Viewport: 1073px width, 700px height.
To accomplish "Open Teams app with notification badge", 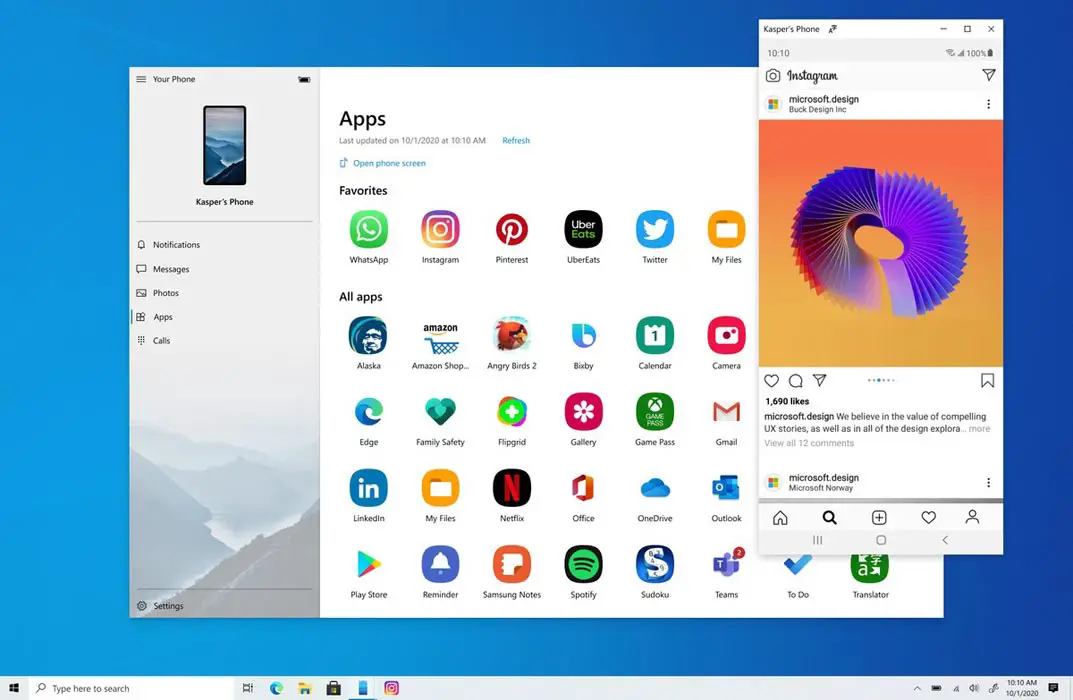I will coord(726,565).
